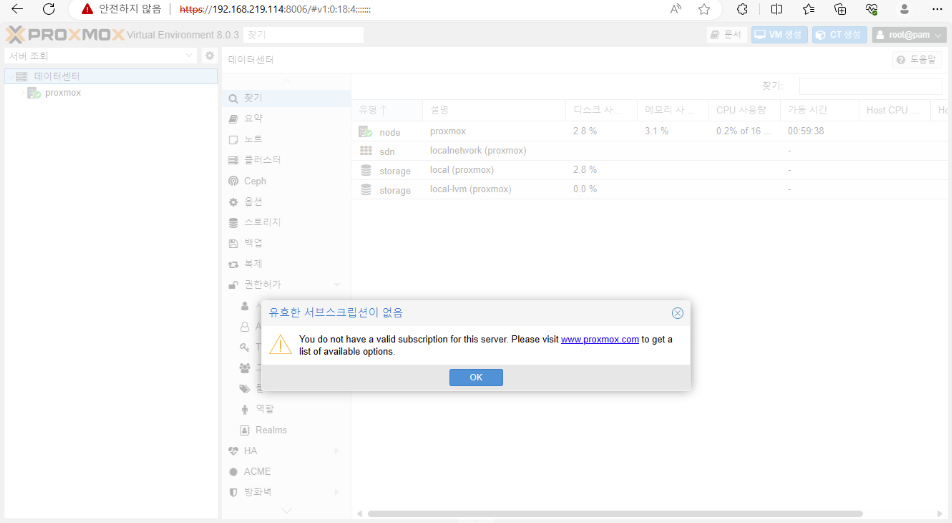Click the browser back arrow
The height and width of the screenshot is (523, 952).
[17, 9]
